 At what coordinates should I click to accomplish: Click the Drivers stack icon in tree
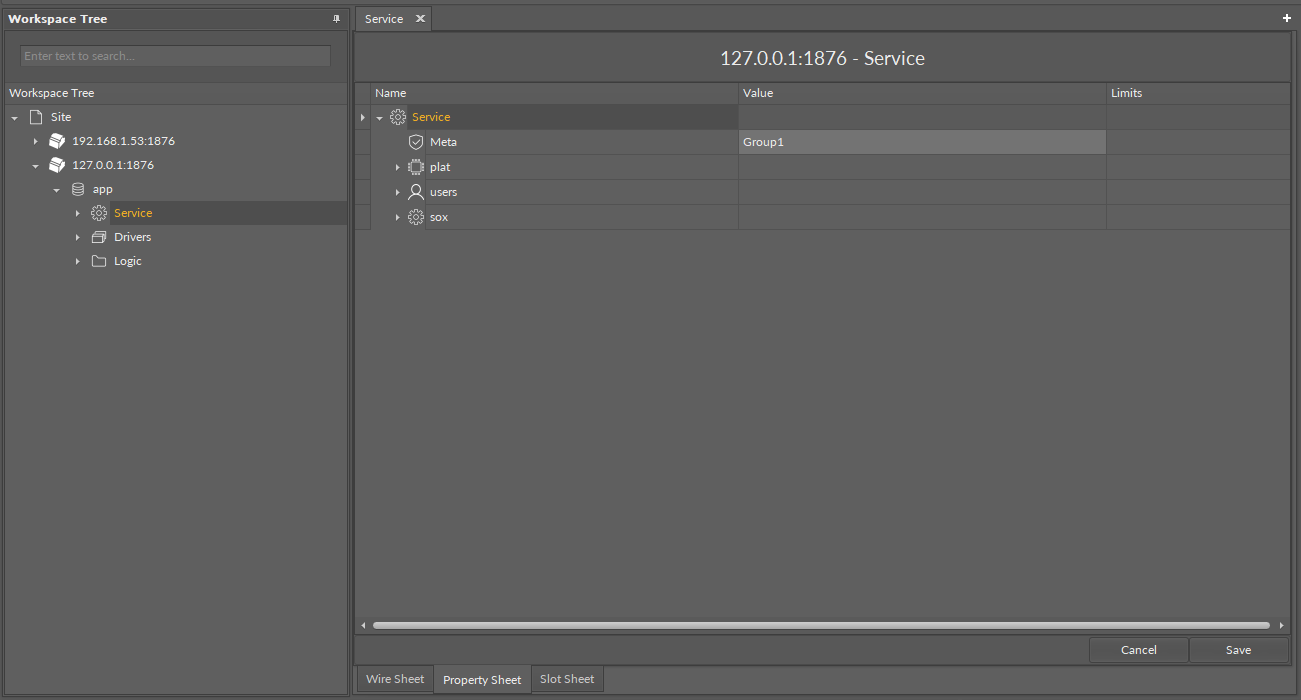point(99,237)
